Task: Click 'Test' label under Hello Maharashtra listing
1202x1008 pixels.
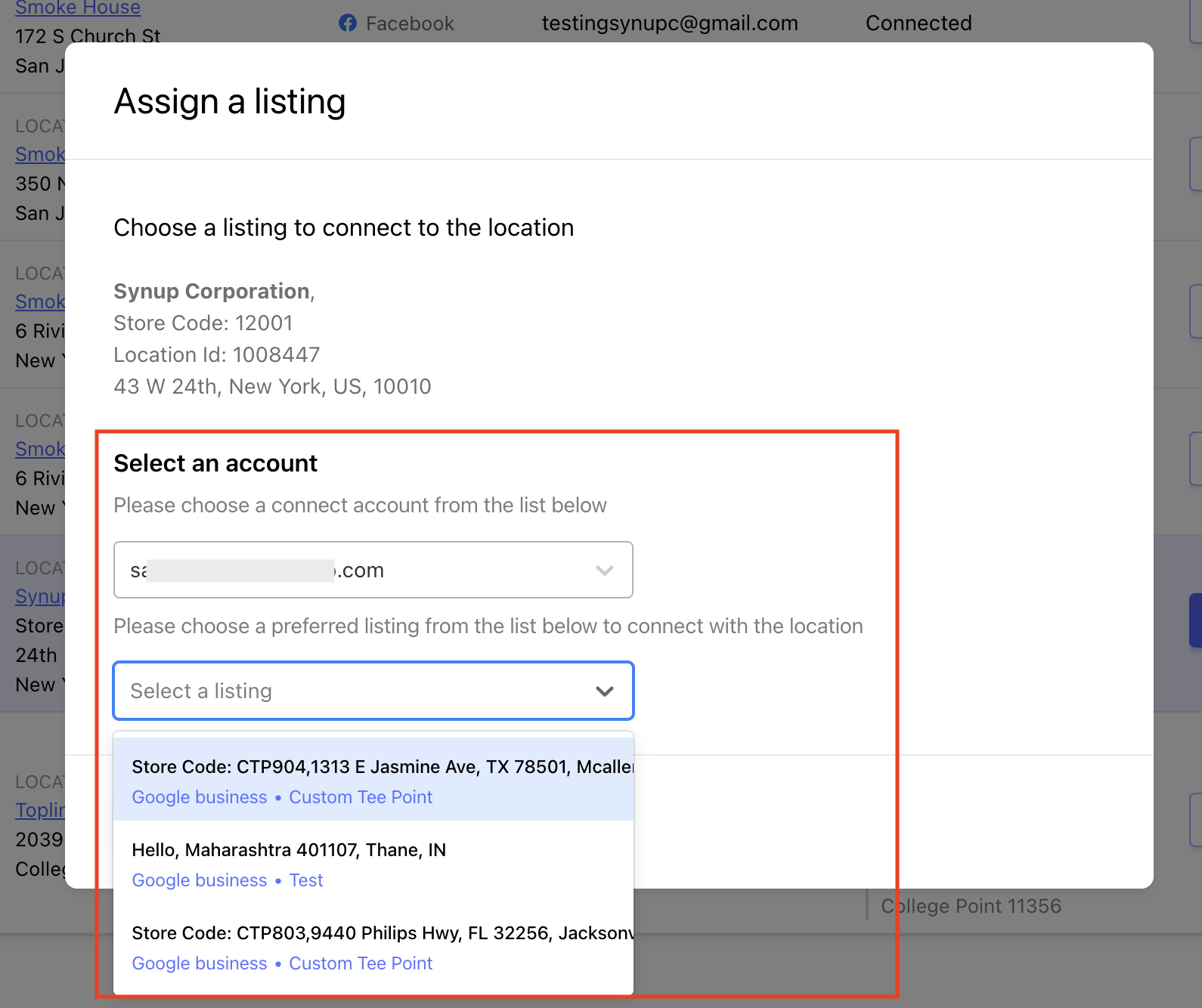Action: pyautogui.click(x=306, y=880)
